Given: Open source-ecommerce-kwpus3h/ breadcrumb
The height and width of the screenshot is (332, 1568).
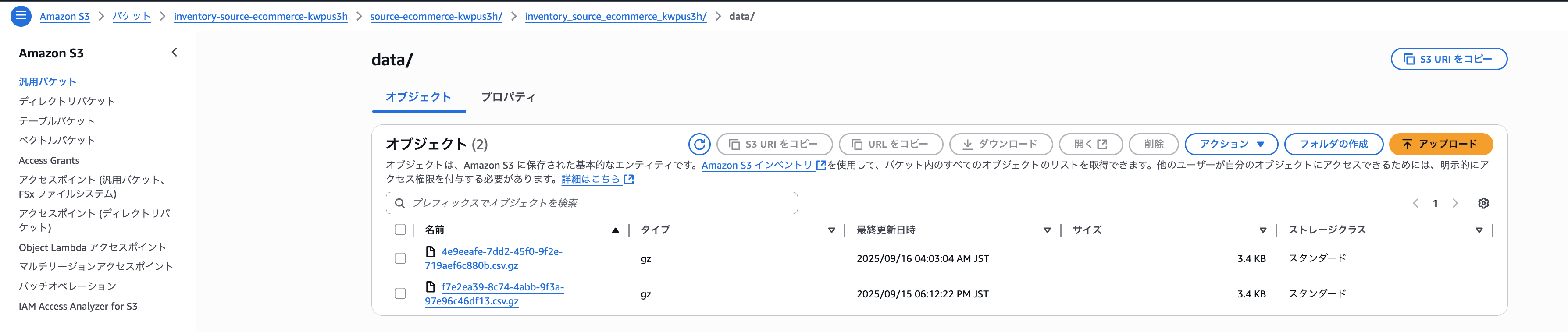Looking at the screenshot, I should click(x=436, y=16).
